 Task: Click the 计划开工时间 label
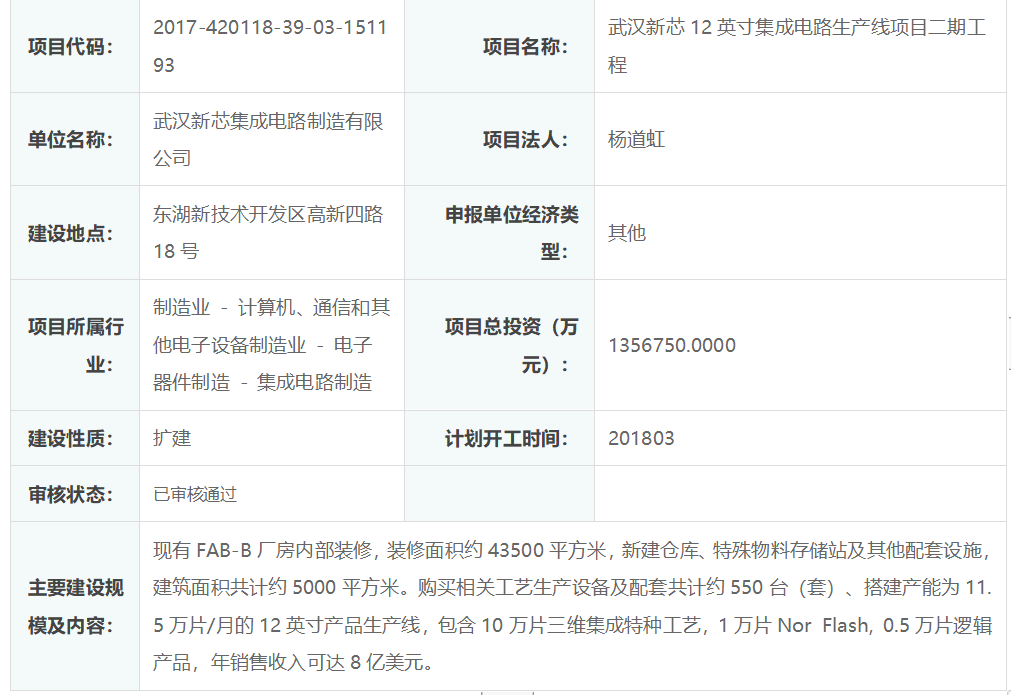507,438
